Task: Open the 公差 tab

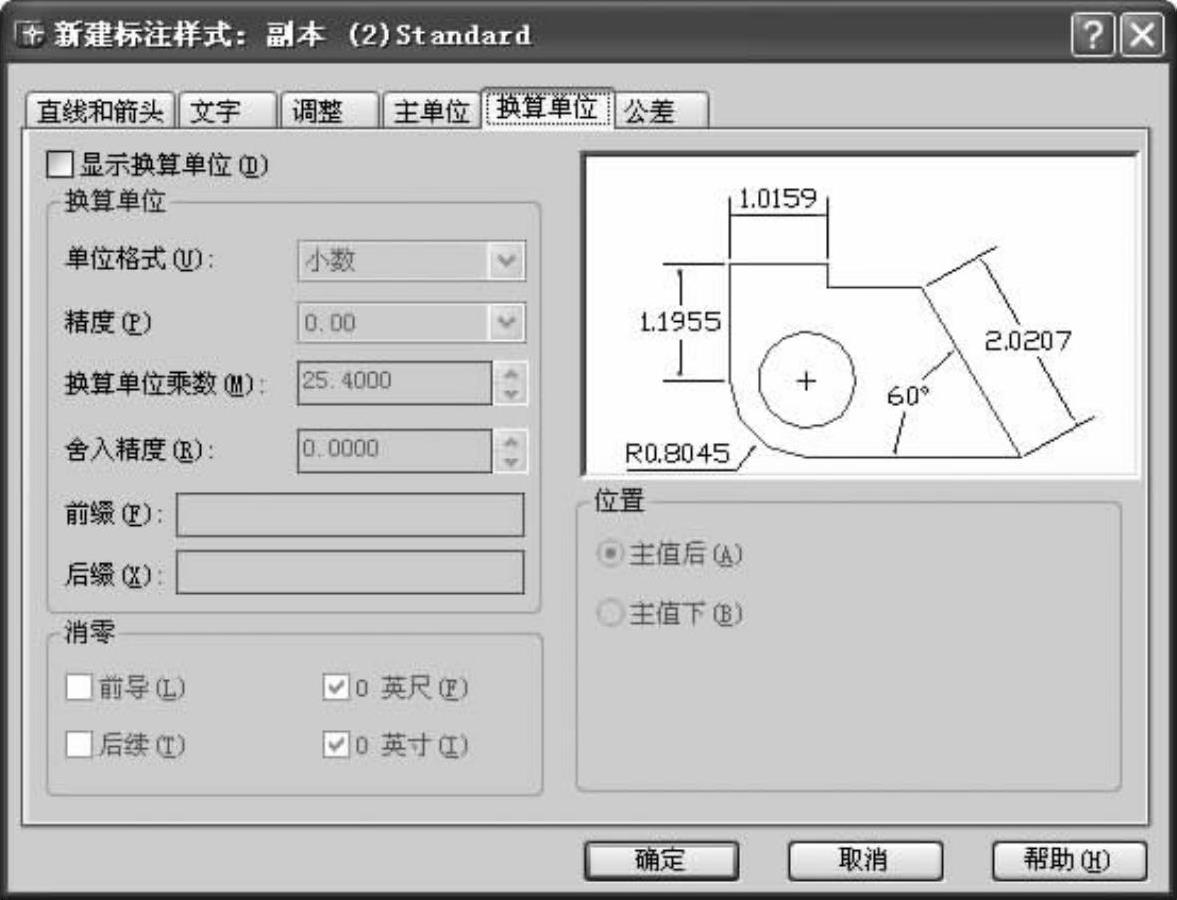Action: 662,111
